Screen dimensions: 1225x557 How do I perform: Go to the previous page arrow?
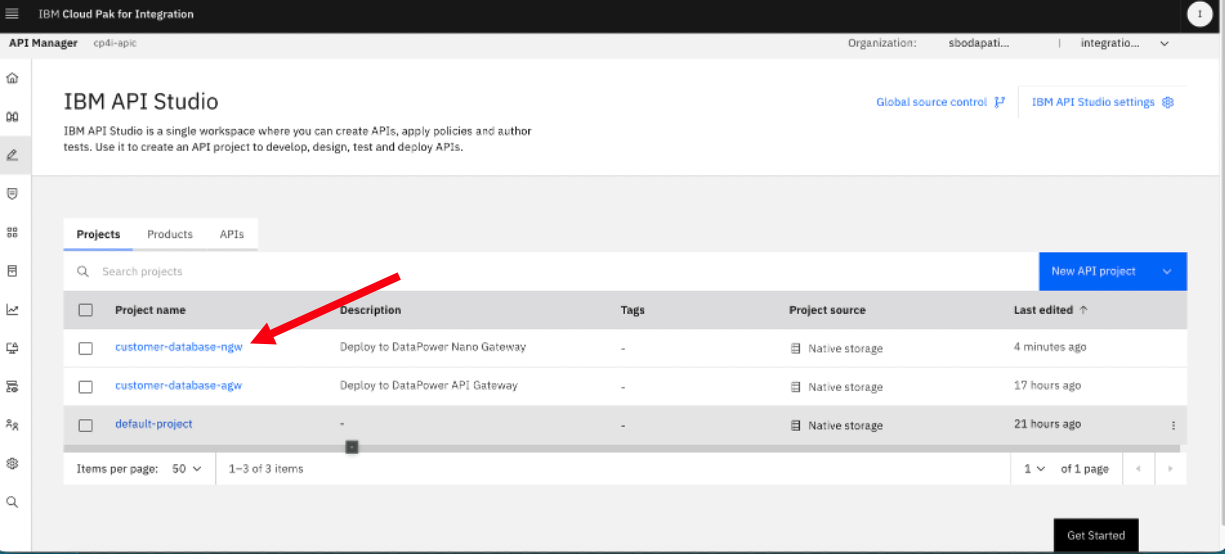(x=1137, y=469)
